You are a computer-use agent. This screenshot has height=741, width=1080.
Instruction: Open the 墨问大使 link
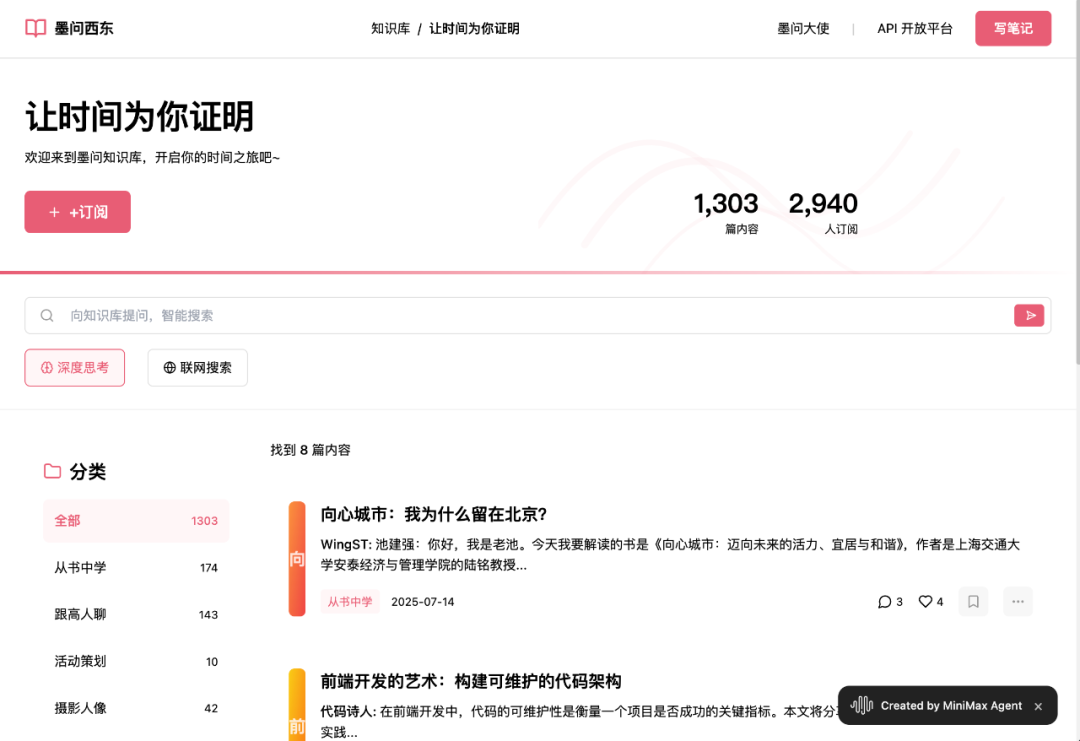click(803, 28)
